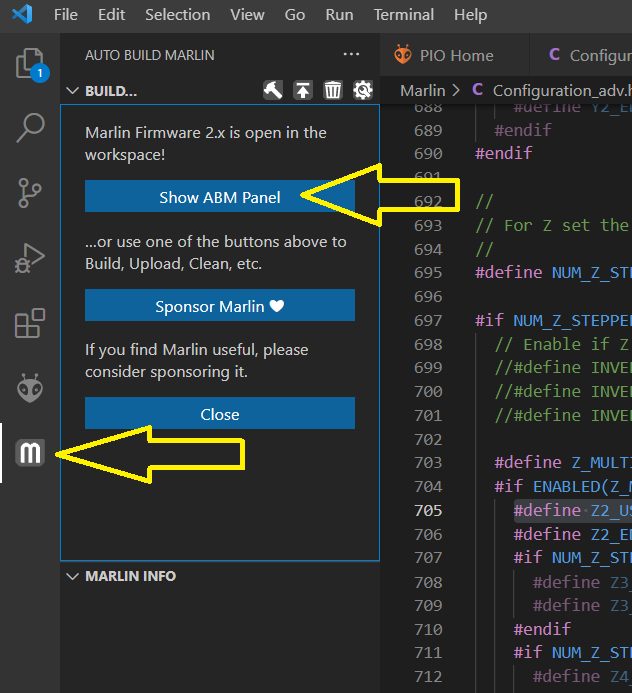The width and height of the screenshot is (632, 693).
Task: Click the '// Enable if Z' comment on line 698
Action: point(562,344)
